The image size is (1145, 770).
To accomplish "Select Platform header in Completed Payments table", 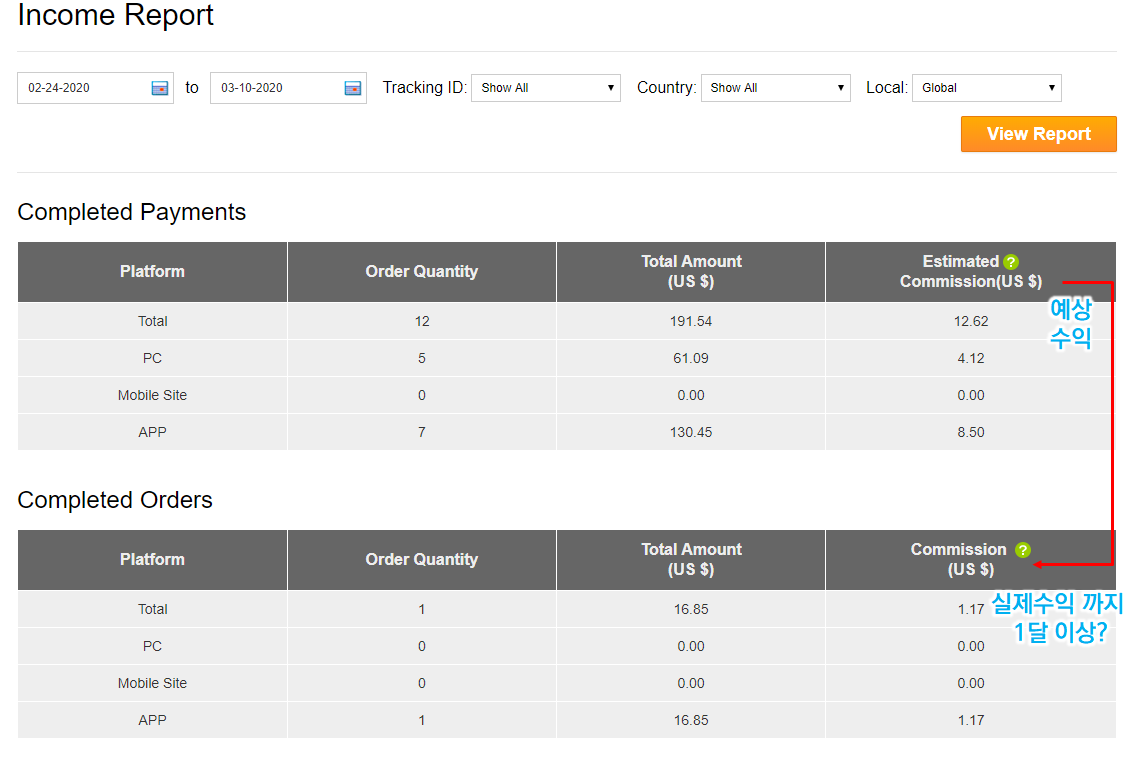I will (152, 272).
